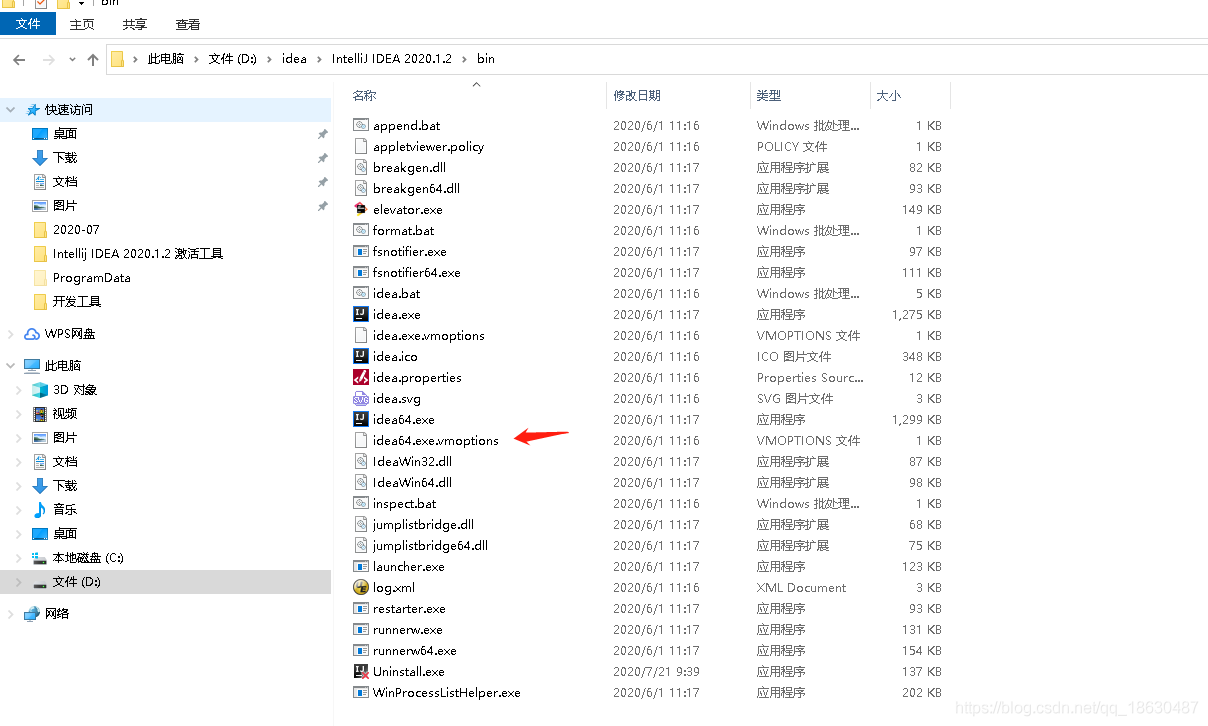Open recent locations dropdown arrow
1208x726 pixels.
pyautogui.click(x=72, y=59)
